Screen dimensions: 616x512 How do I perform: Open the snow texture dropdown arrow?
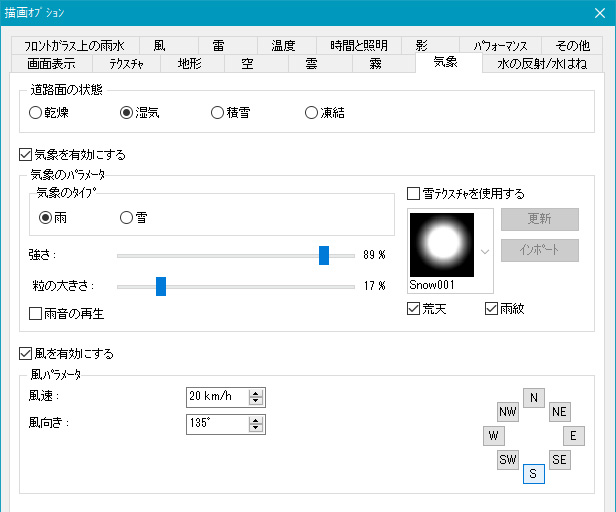tap(485, 250)
